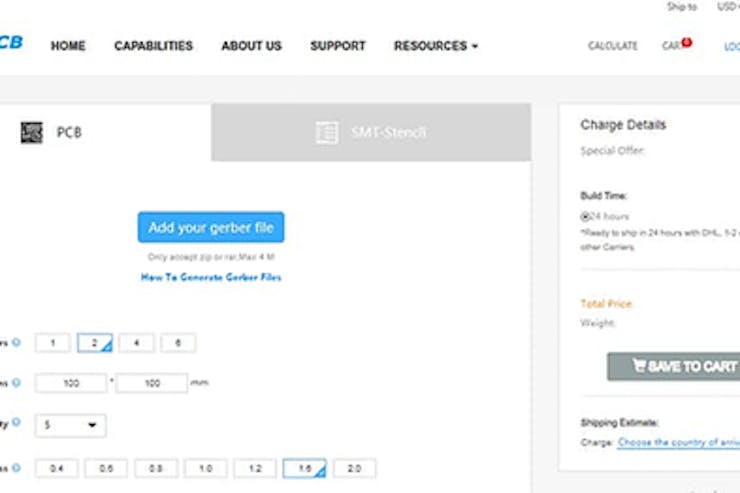Select 1.0 thickness option

205,468
